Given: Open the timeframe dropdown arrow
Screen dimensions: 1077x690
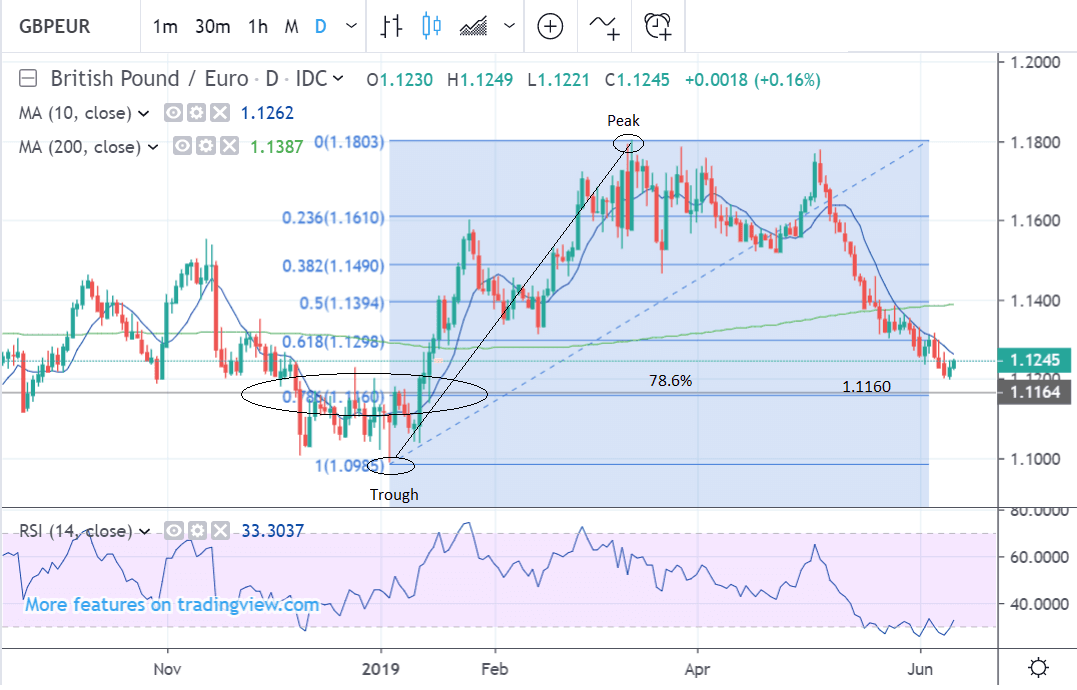Looking at the screenshot, I should [x=351, y=27].
